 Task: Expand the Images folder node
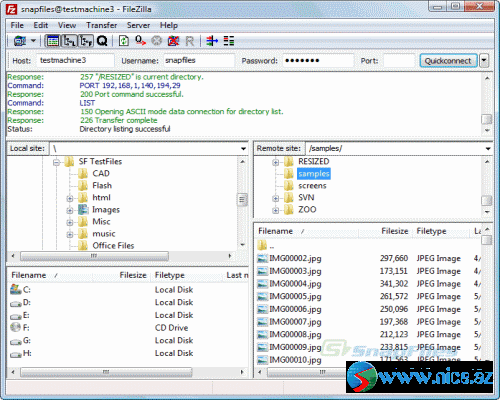click(x=70, y=210)
